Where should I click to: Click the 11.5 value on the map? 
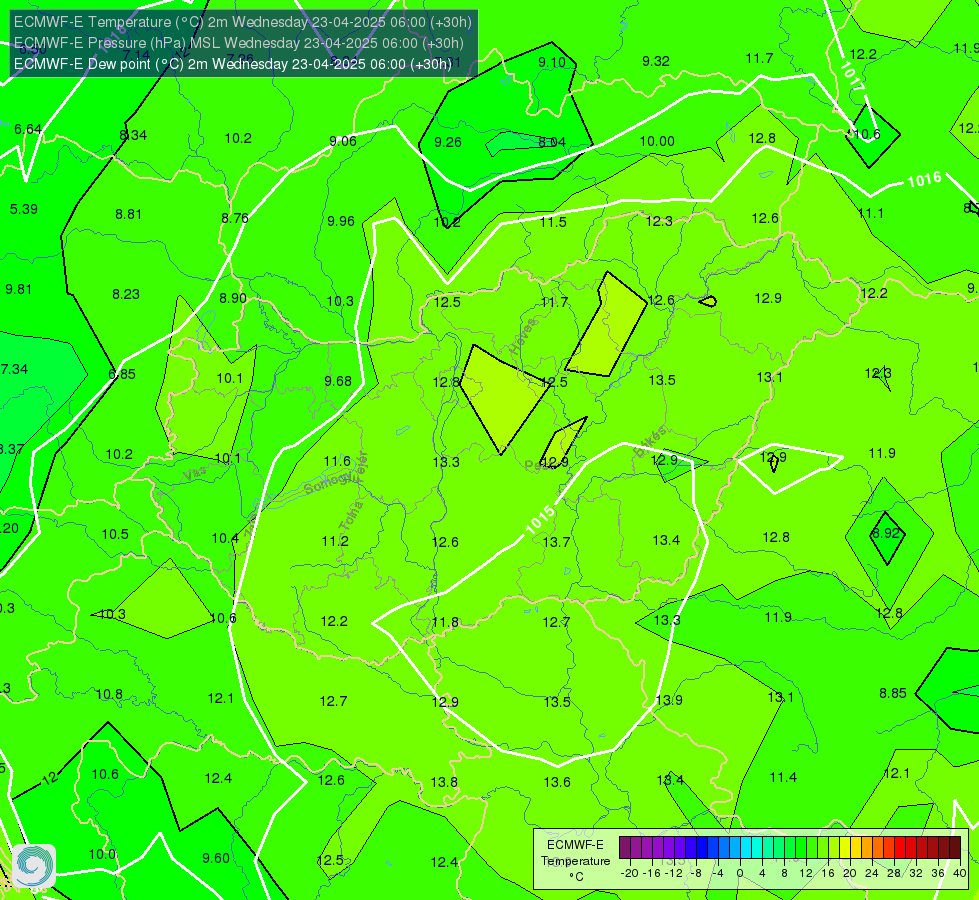(553, 222)
